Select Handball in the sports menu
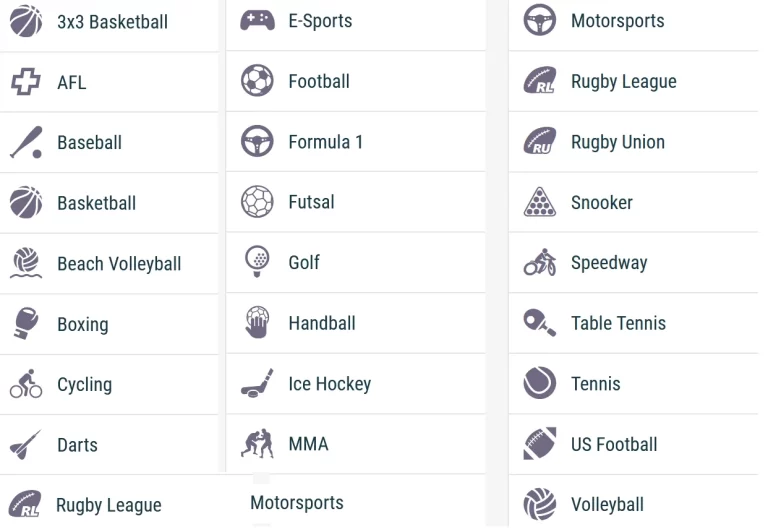This screenshot has width=768, height=532. pyautogui.click(x=356, y=323)
